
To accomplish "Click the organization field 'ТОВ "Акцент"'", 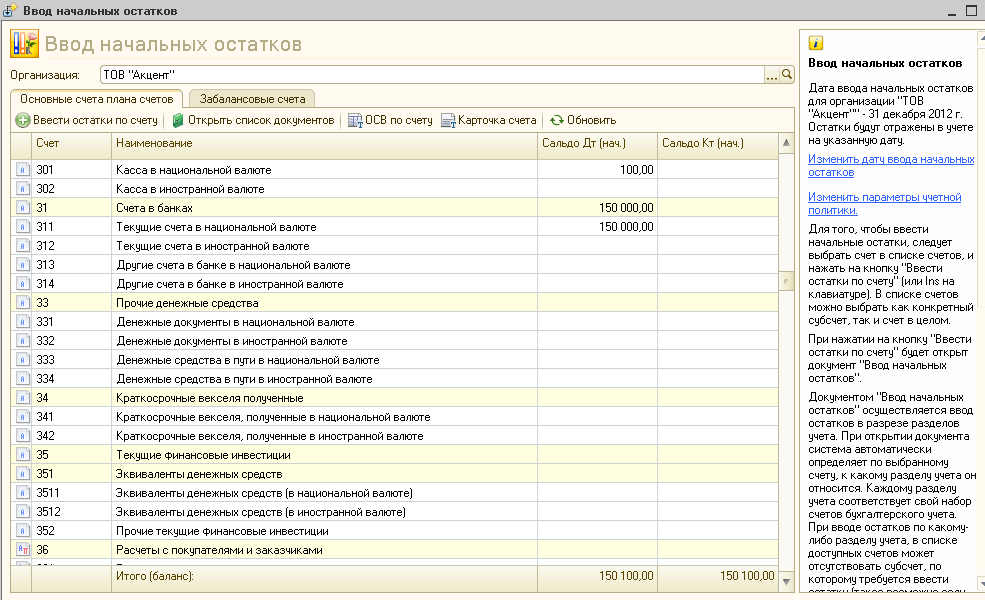I will click(432, 75).
